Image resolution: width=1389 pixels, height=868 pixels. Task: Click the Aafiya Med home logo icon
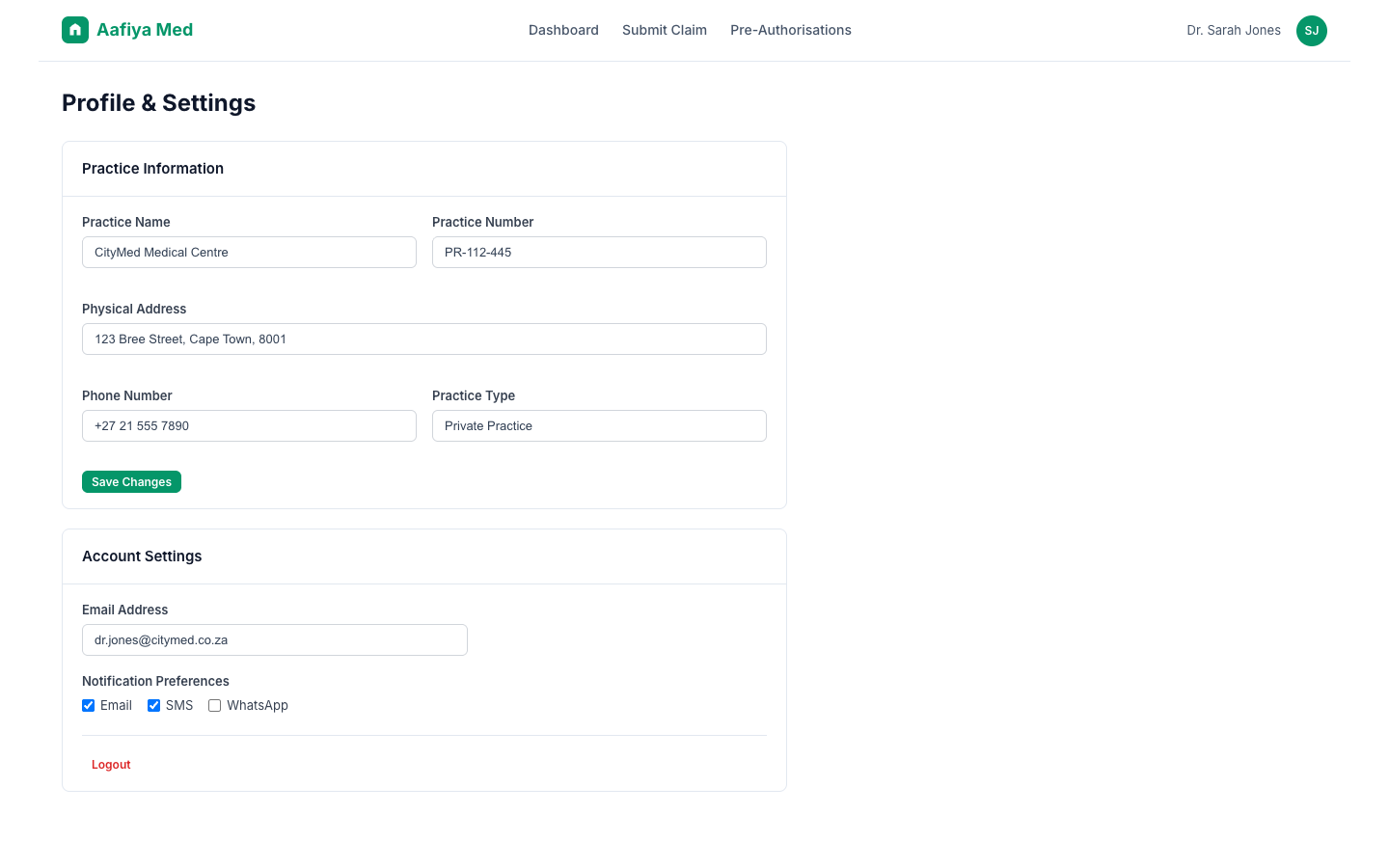coord(75,30)
